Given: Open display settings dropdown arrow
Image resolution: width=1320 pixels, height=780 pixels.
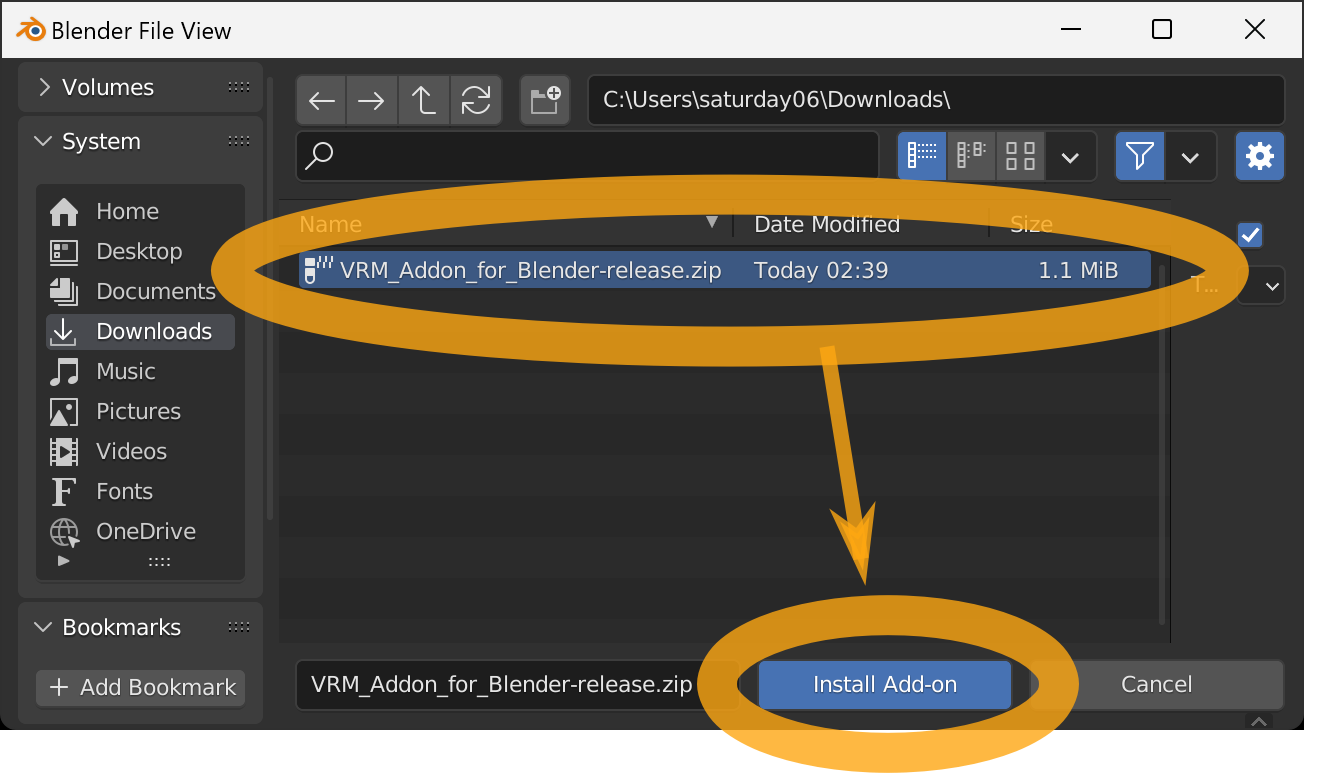Looking at the screenshot, I should 1071,156.
